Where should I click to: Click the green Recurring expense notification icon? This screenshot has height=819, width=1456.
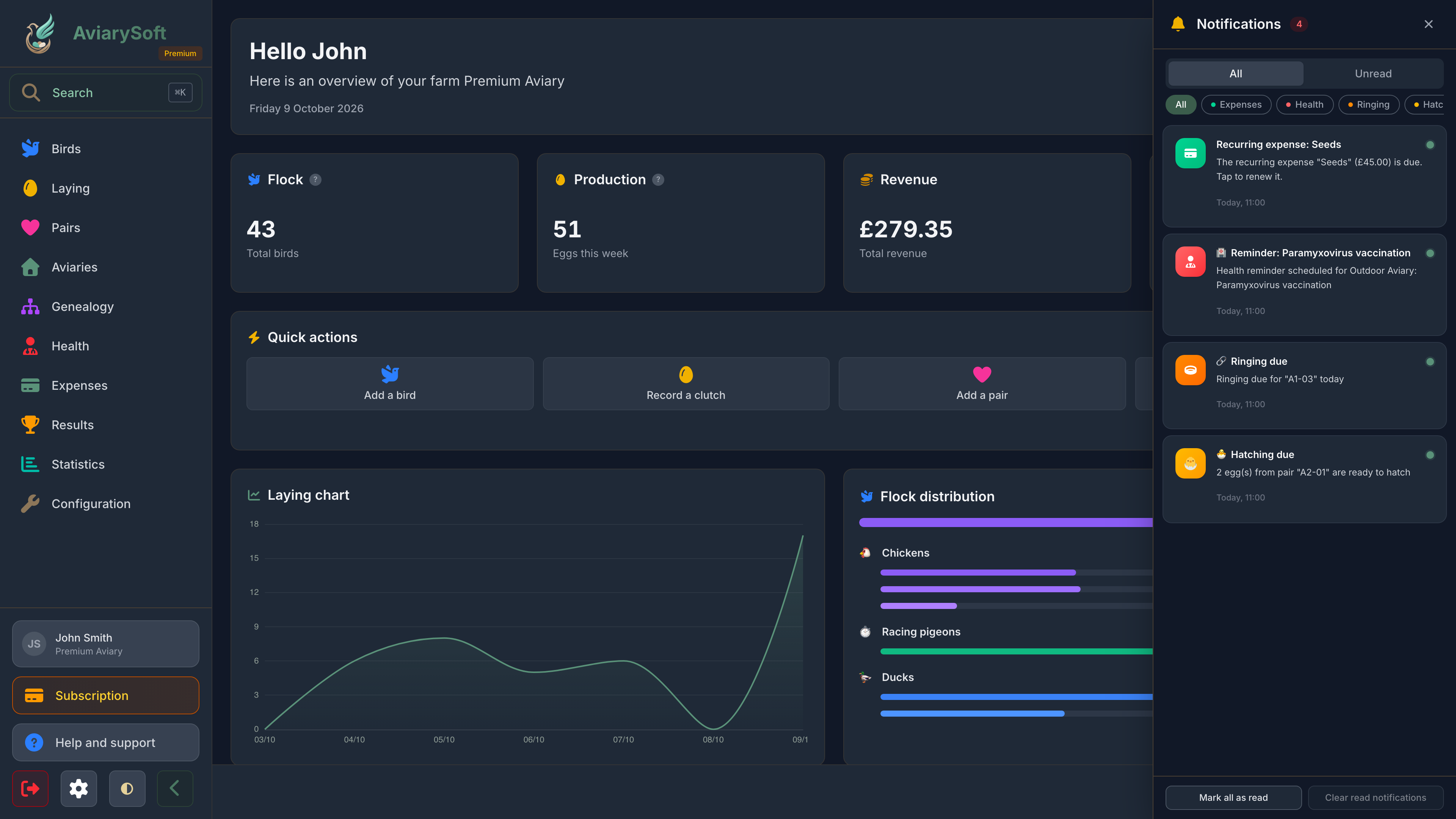pyautogui.click(x=1190, y=153)
